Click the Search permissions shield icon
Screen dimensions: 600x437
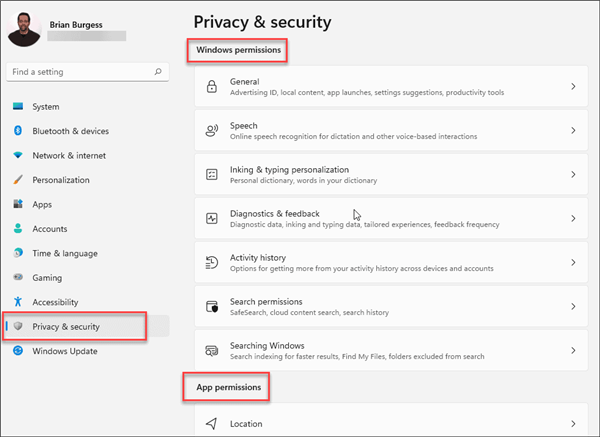pos(211,306)
